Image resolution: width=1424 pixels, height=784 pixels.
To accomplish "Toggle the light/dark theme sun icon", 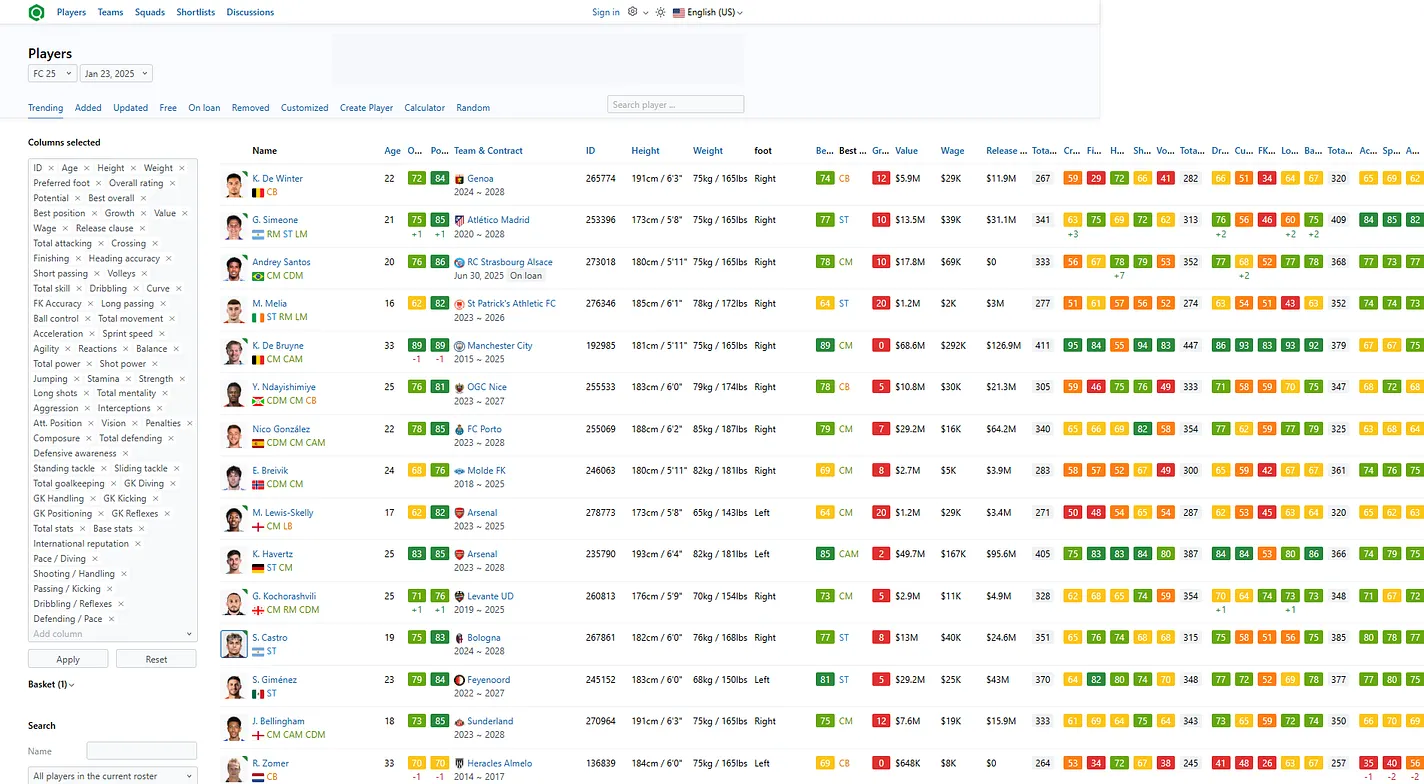I will [660, 12].
